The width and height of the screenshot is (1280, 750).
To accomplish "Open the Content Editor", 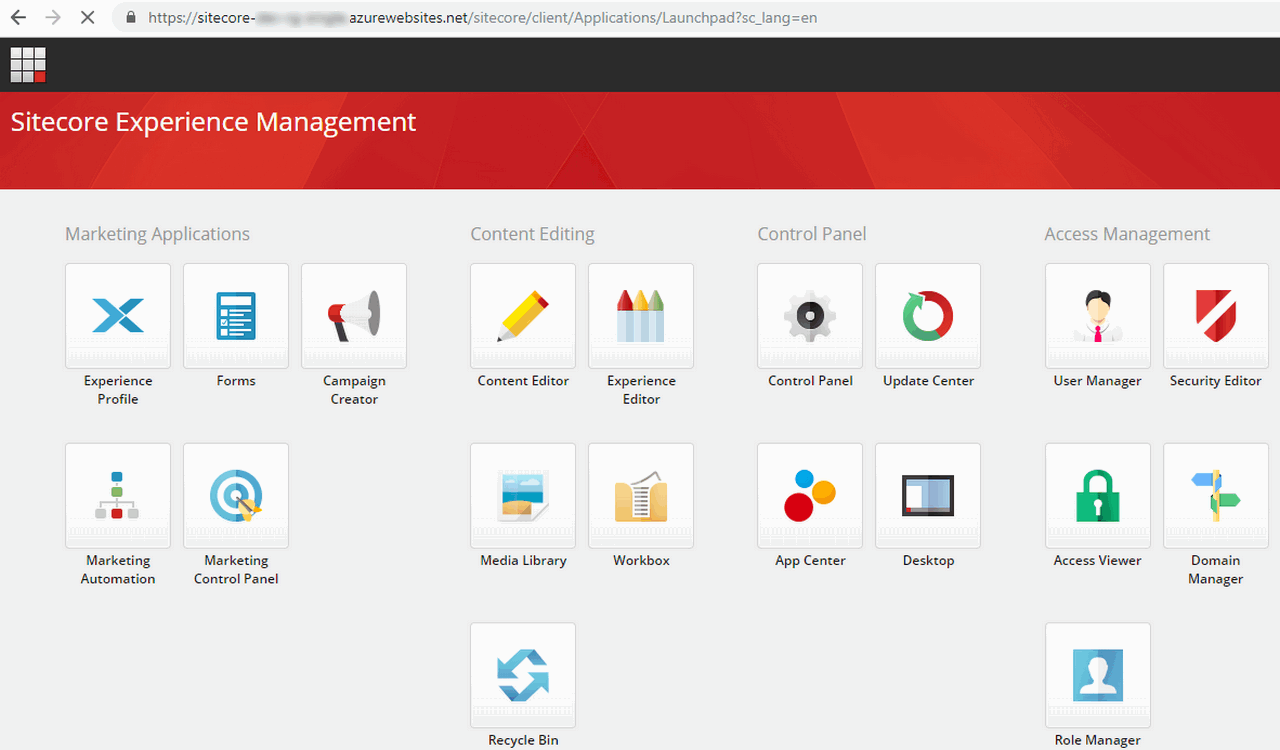I will point(523,316).
